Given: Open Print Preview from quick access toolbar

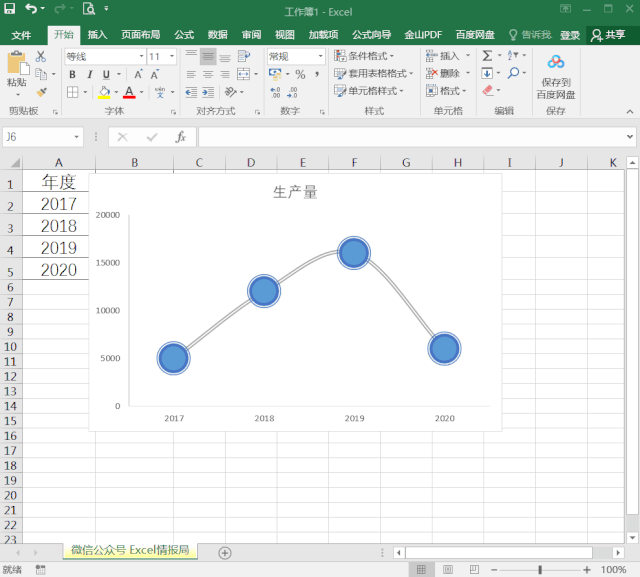Looking at the screenshot, I should (89, 9).
